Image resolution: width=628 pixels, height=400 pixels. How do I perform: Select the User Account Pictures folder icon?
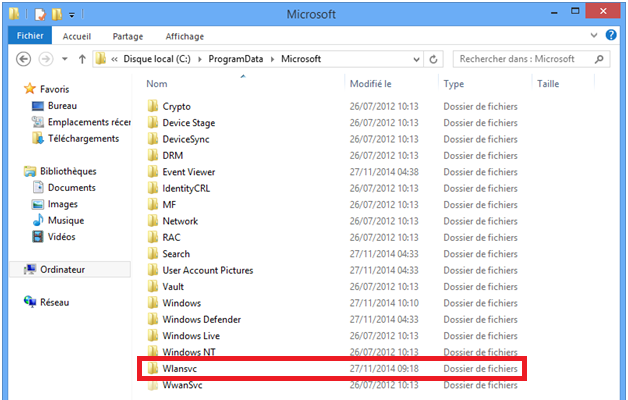pos(153,270)
